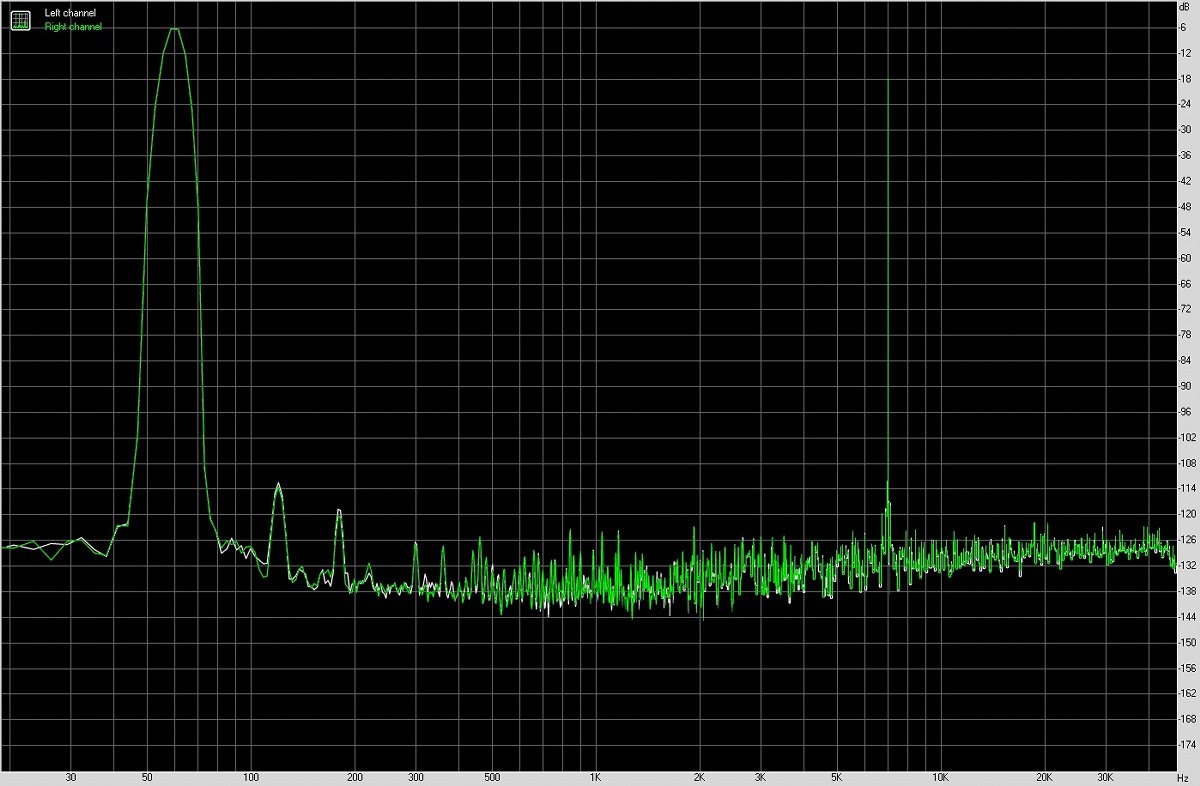
Task: Click the '-144' dB scale value
Action: (1187, 616)
